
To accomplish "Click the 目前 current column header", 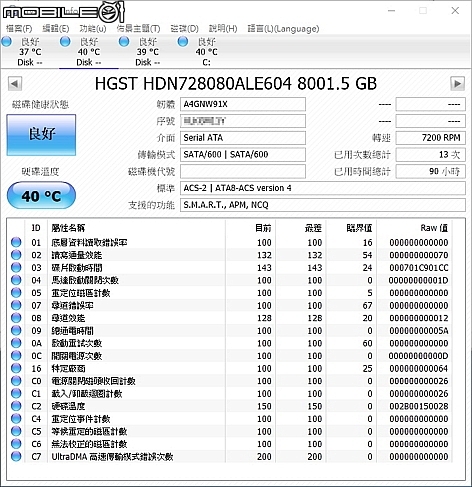I will 251,228.
